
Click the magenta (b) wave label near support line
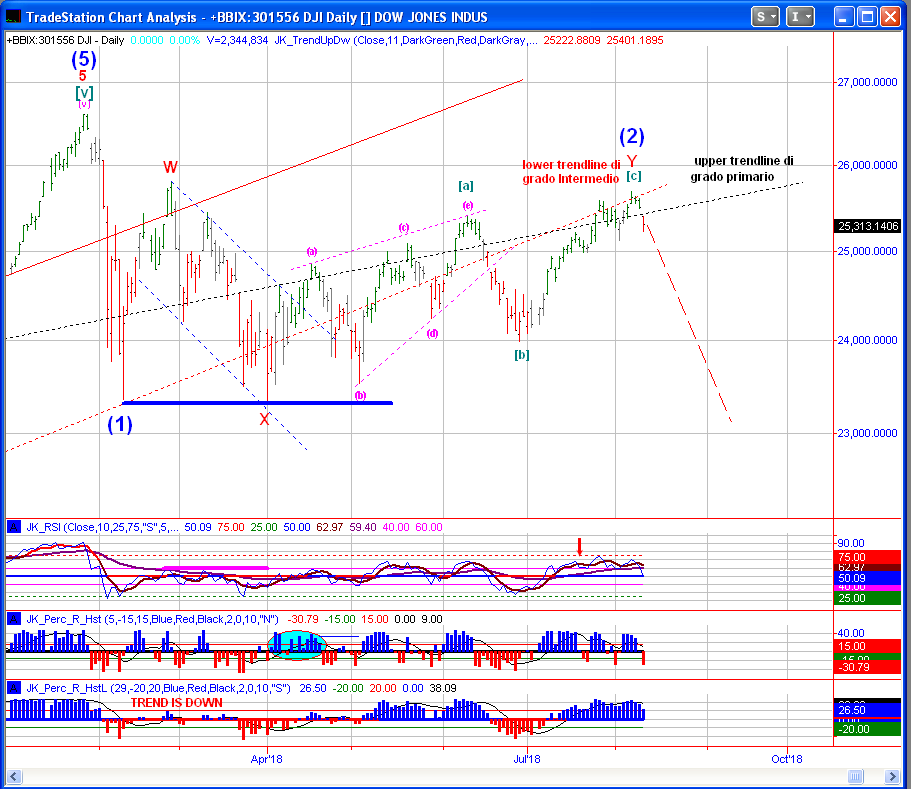tap(360, 396)
